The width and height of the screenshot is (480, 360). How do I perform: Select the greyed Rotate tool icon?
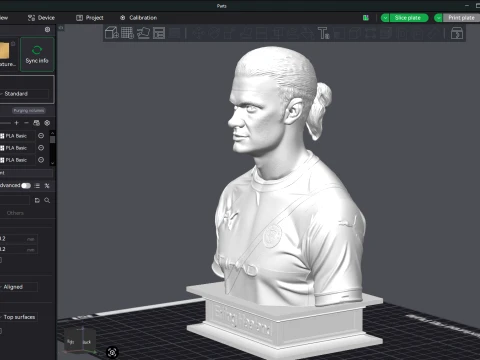pos(214,33)
